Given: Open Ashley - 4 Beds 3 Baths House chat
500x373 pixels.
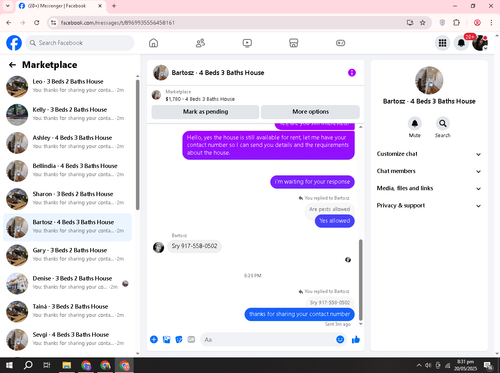Looking at the screenshot, I should click(67, 143).
